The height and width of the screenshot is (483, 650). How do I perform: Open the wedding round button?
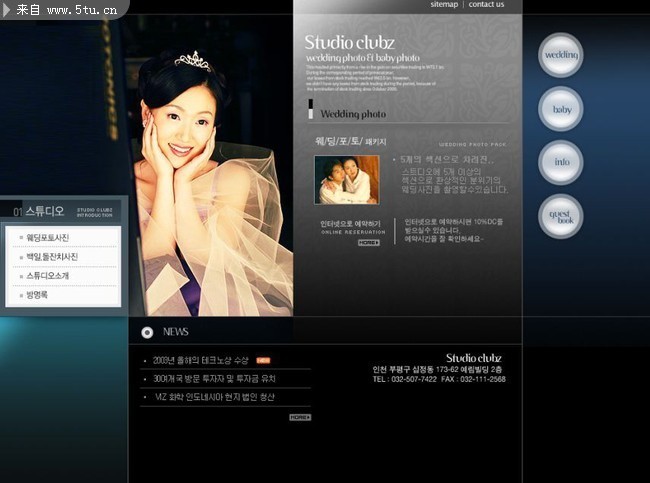(561, 55)
